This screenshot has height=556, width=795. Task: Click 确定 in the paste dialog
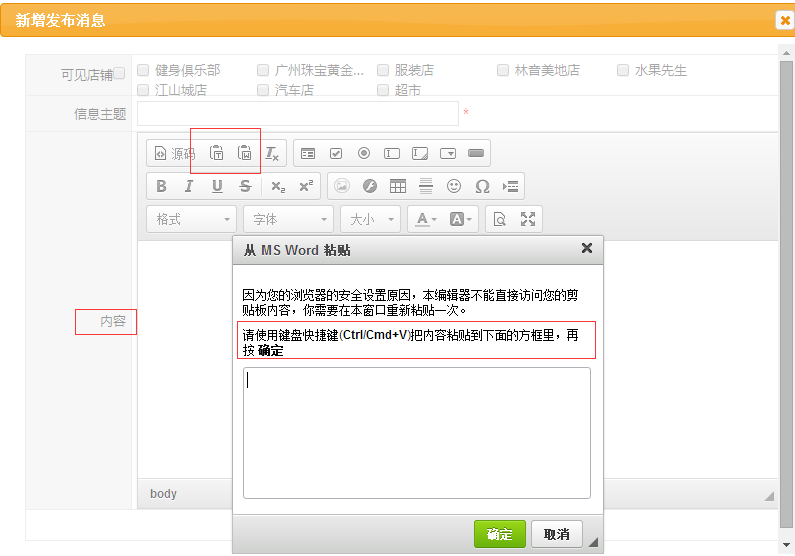pyautogui.click(x=499, y=534)
